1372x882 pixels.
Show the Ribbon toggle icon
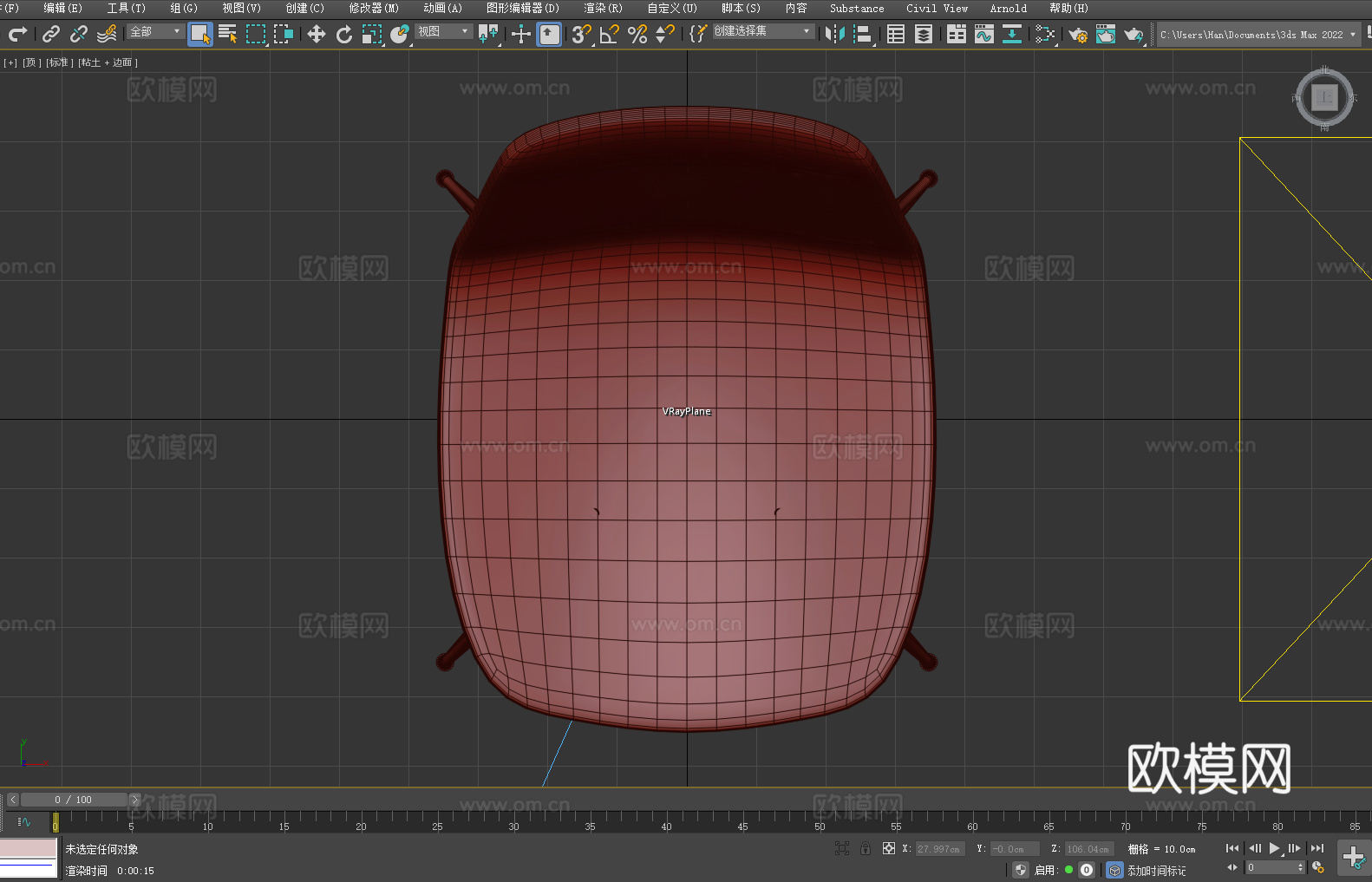[957, 34]
